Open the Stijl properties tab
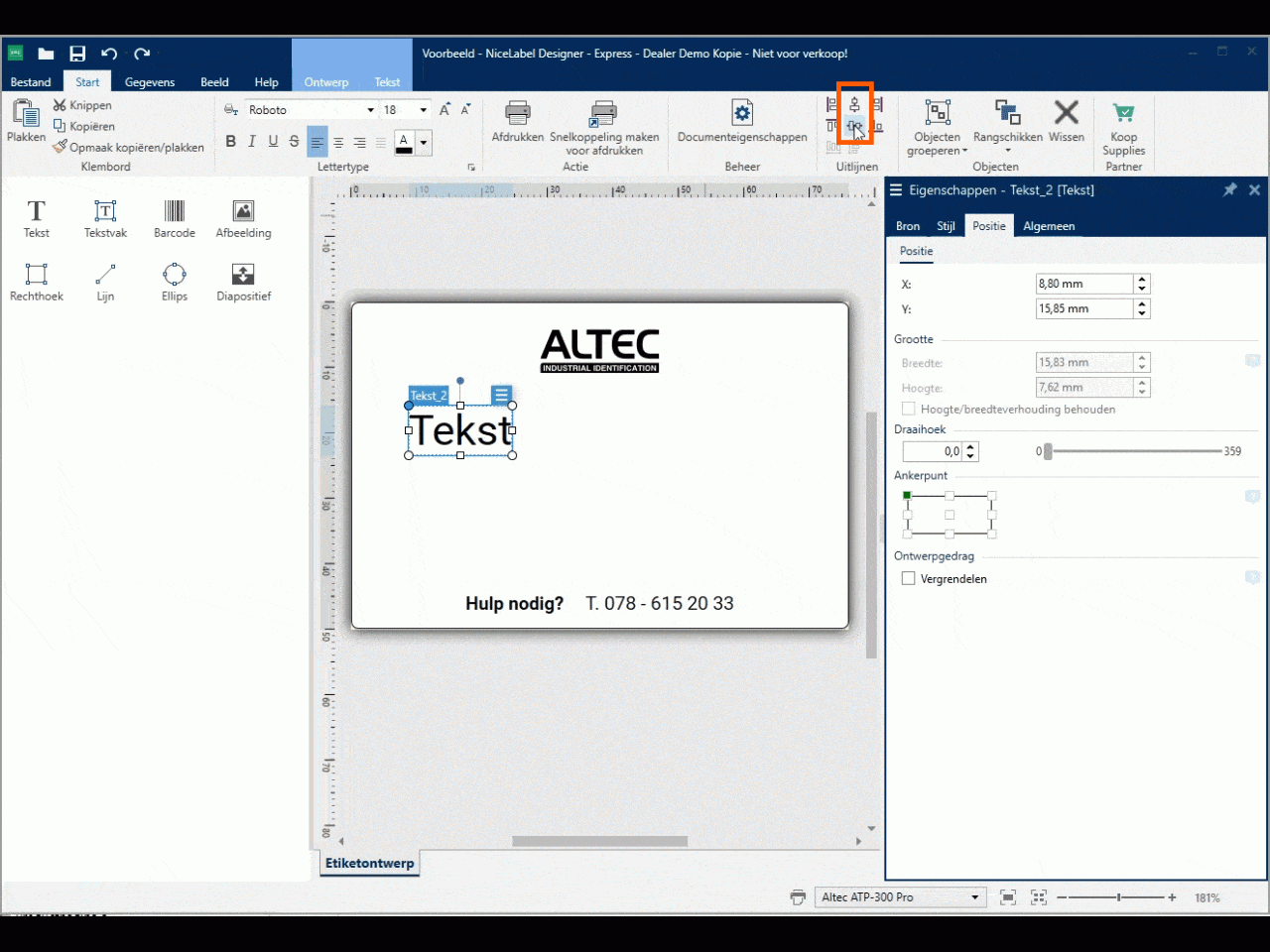The width and height of the screenshot is (1270, 952). click(x=946, y=226)
